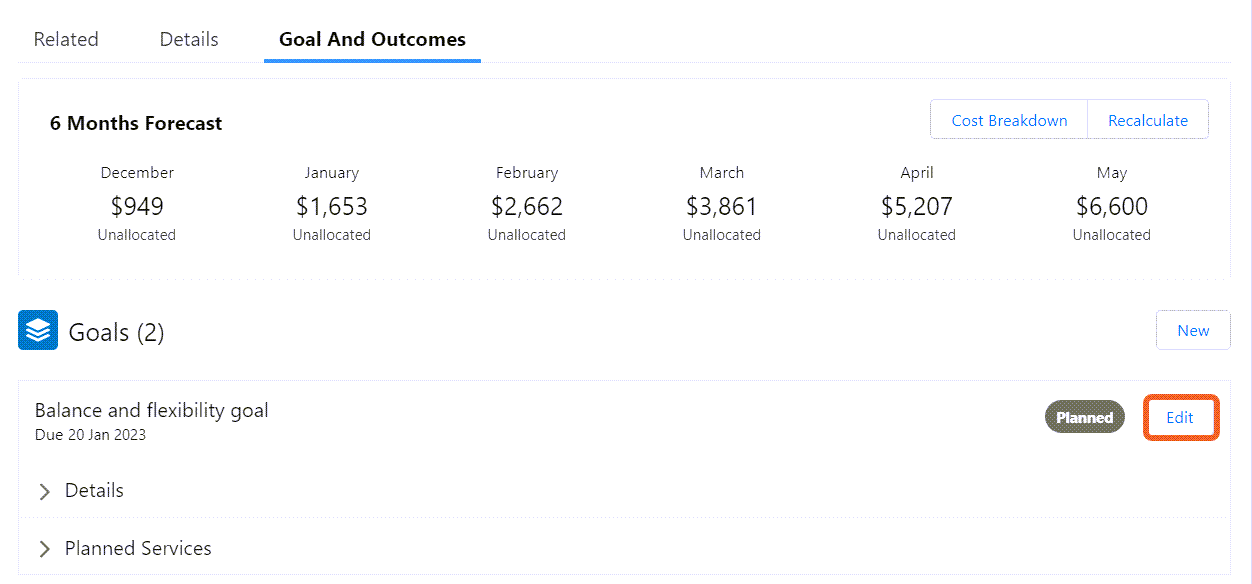This screenshot has height=584, width=1252.
Task: Select the April $5,207 forecast amount
Action: [x=917, y=207]
